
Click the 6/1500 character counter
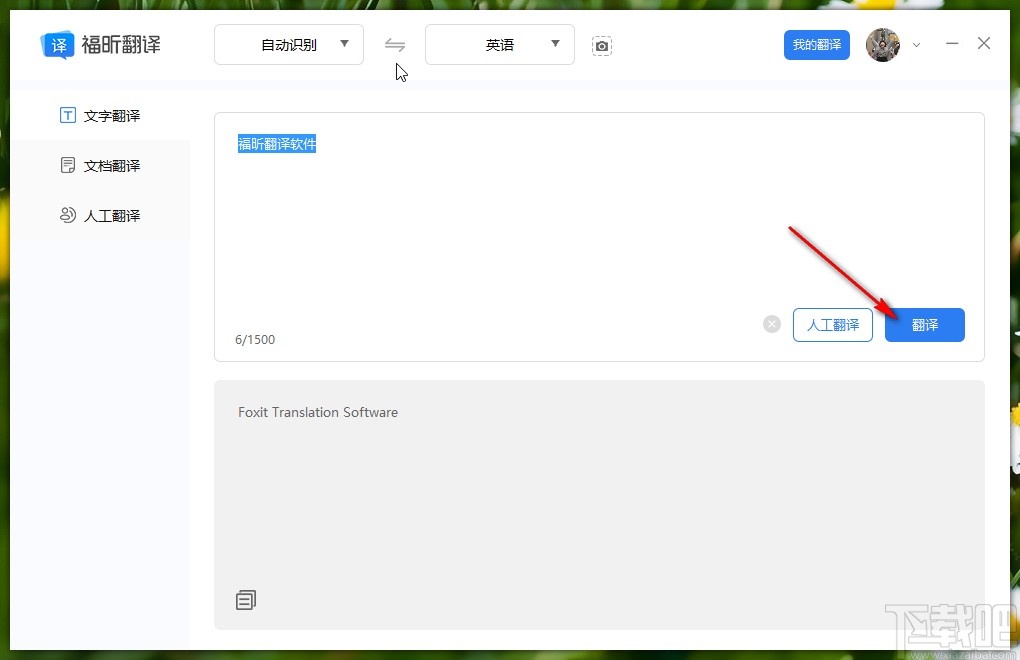pyautogui.click(x=255, y=339)
